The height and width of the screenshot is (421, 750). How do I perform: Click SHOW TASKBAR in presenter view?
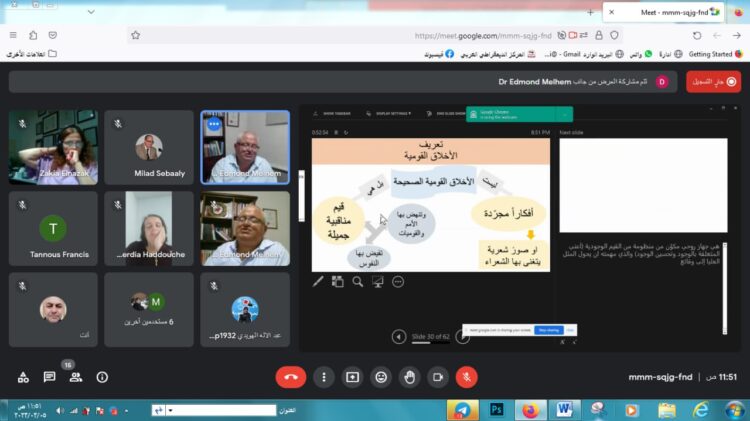[333, 113]
